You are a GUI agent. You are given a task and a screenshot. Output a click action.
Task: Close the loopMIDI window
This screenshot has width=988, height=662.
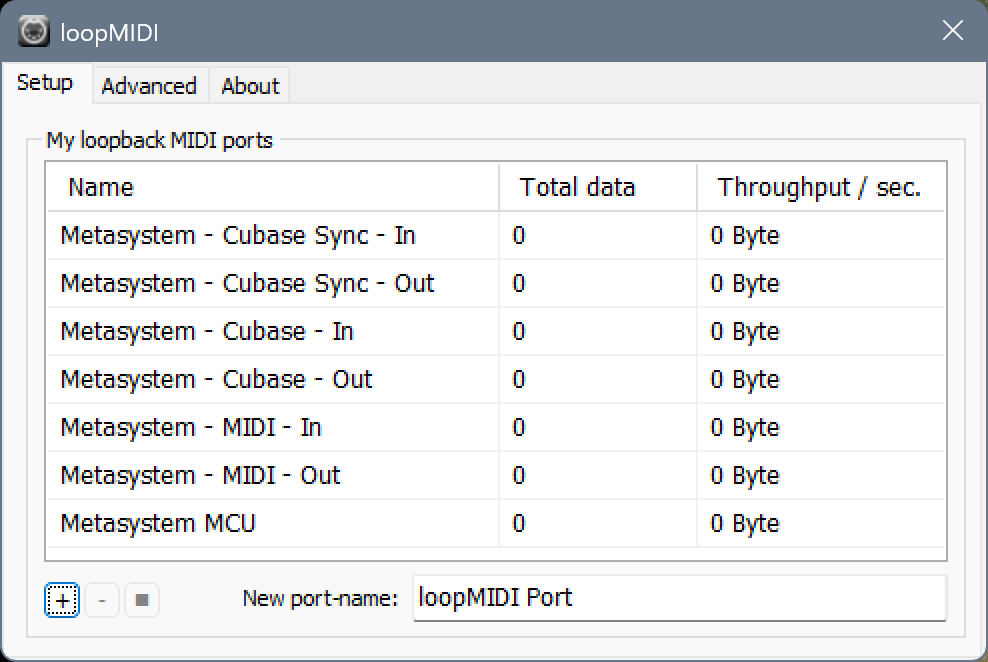[952, 32]
